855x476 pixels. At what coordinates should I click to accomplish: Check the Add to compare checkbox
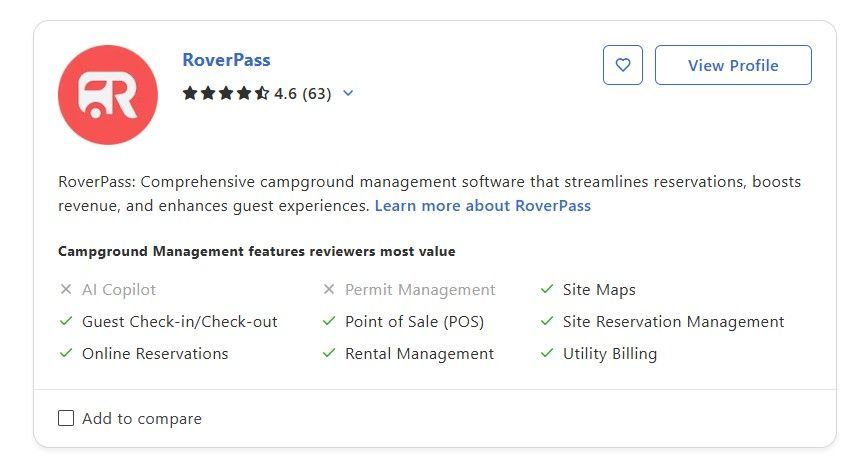(66, 418)
